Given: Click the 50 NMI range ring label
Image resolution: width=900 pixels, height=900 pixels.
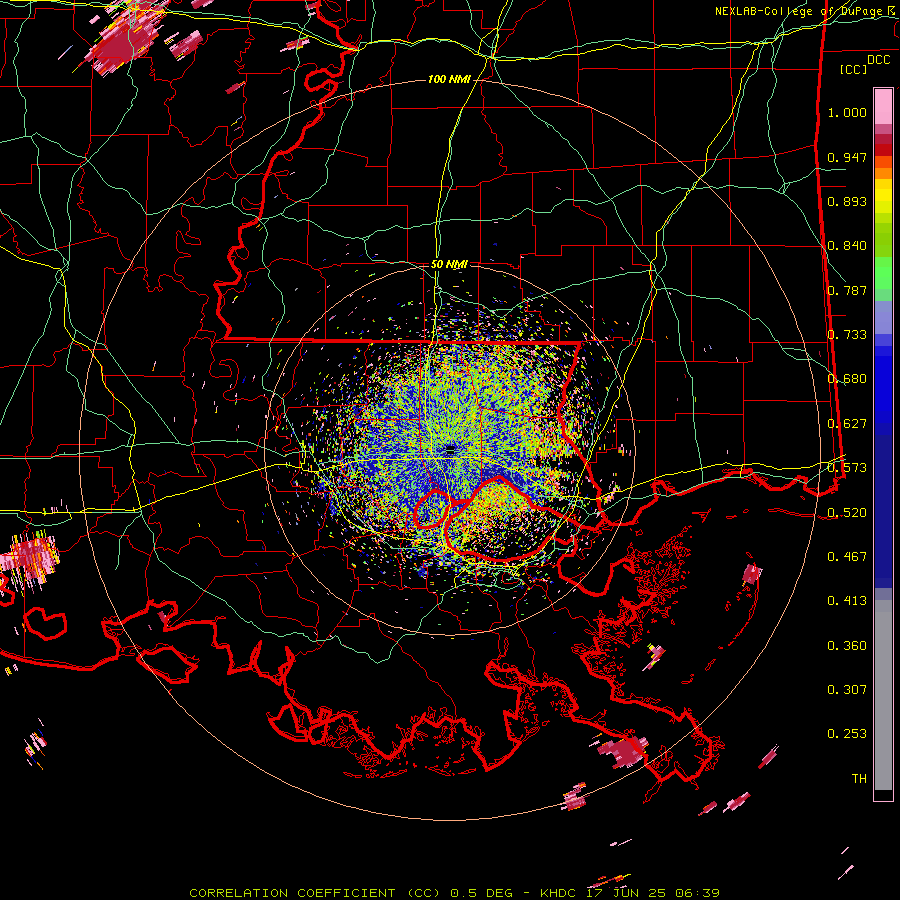Looking at the screenshot, I should (x=449, y=264).
